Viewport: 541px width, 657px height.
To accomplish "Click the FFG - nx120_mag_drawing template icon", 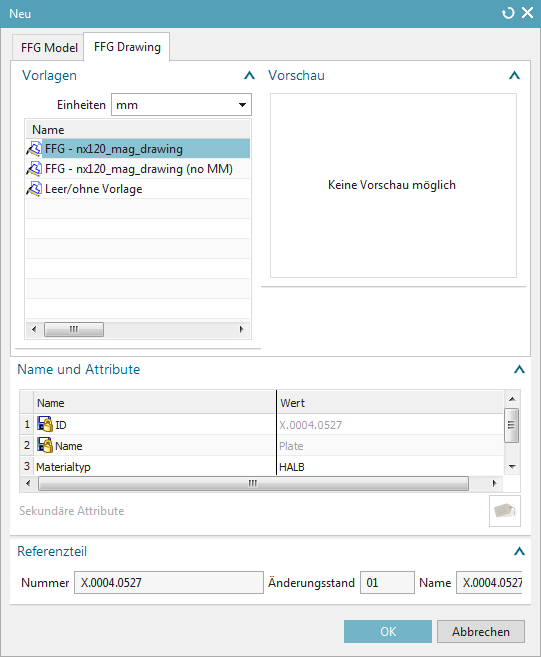I will click(34, 149).
